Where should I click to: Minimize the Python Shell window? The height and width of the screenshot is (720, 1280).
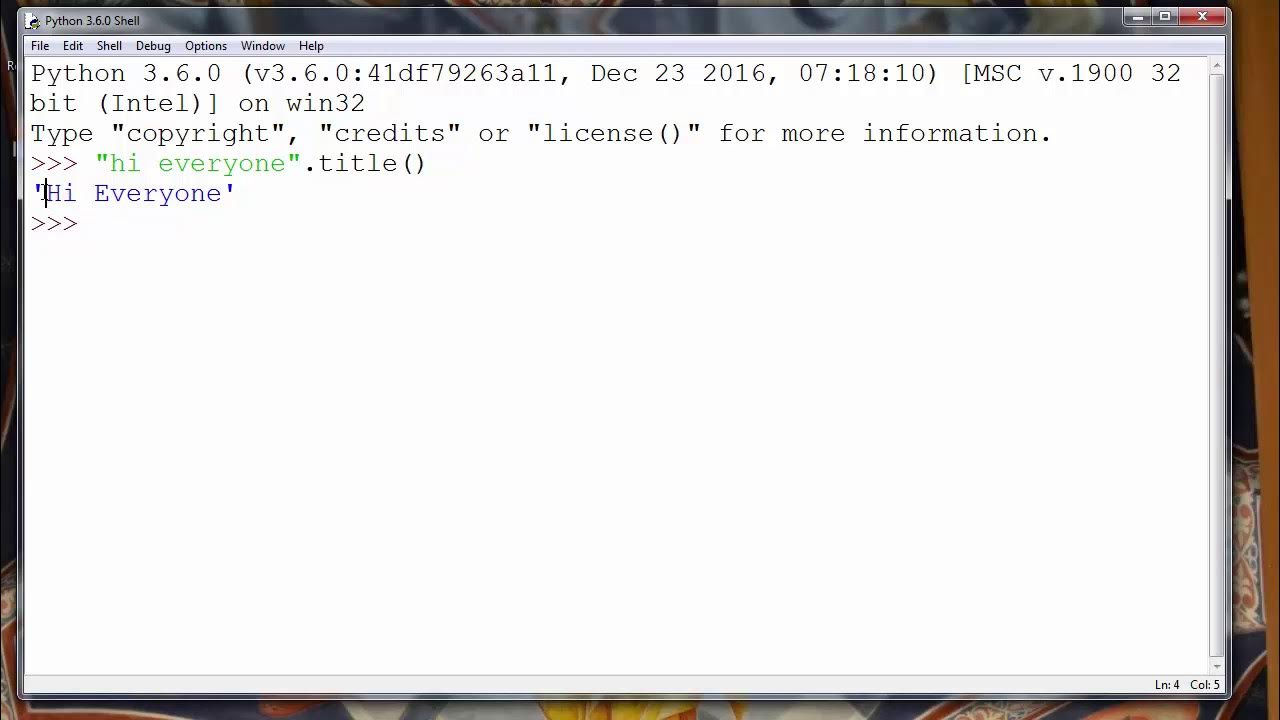point(1137,17)
